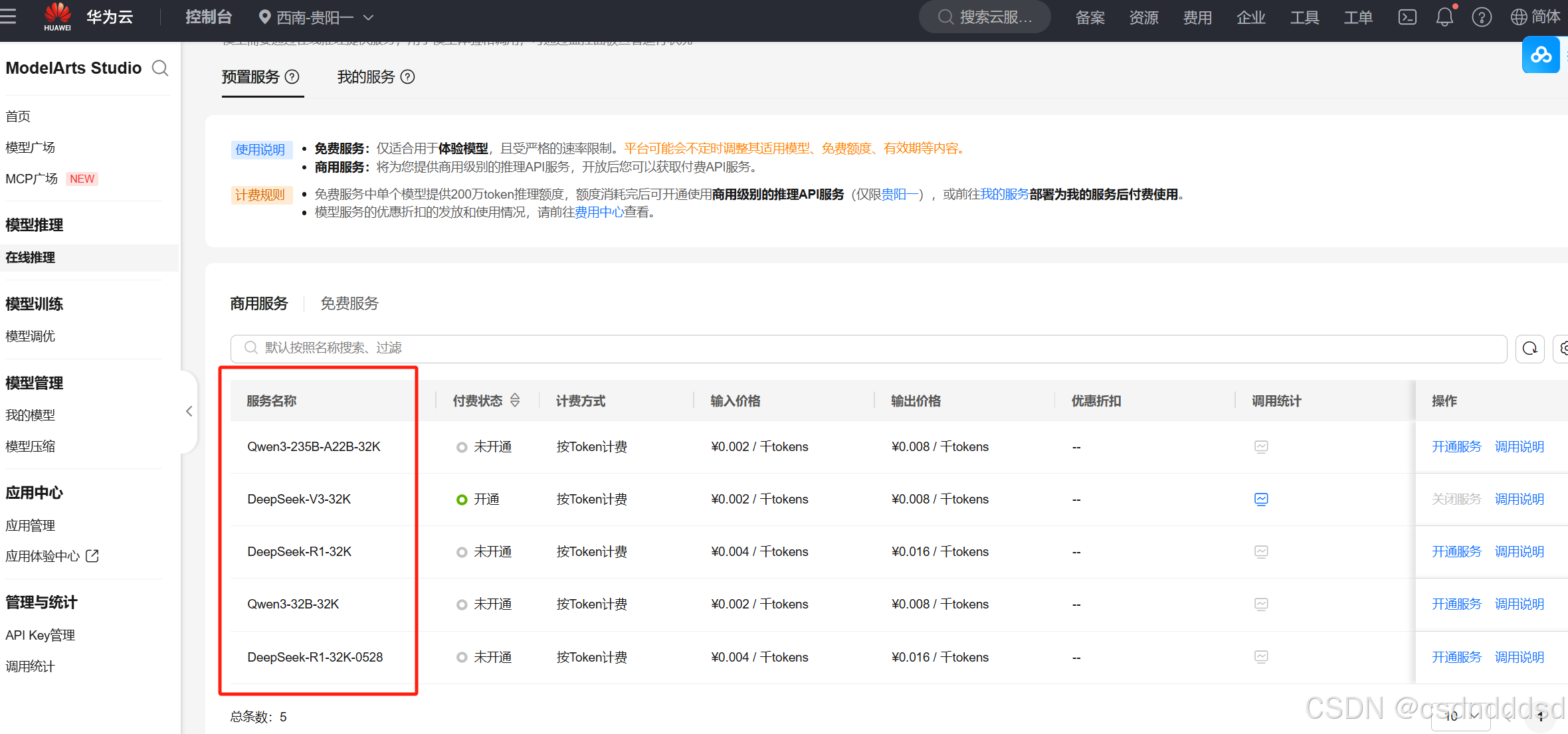
Task: Open the 工具 top menu
Action: coord(1305,18)
